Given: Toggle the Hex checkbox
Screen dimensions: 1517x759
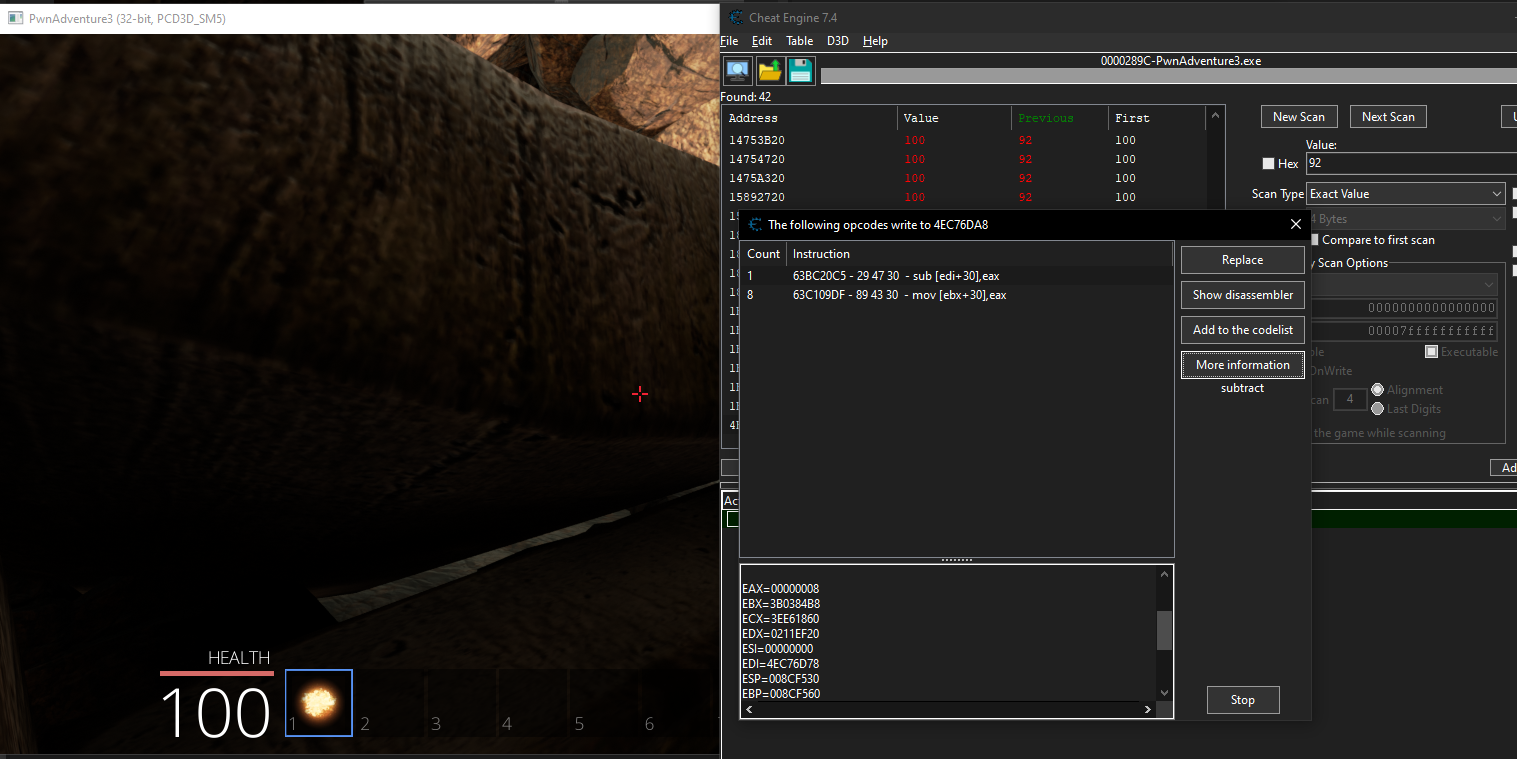Looking at the screenshot, I should pyautogui.click(x=1268, y=163).
